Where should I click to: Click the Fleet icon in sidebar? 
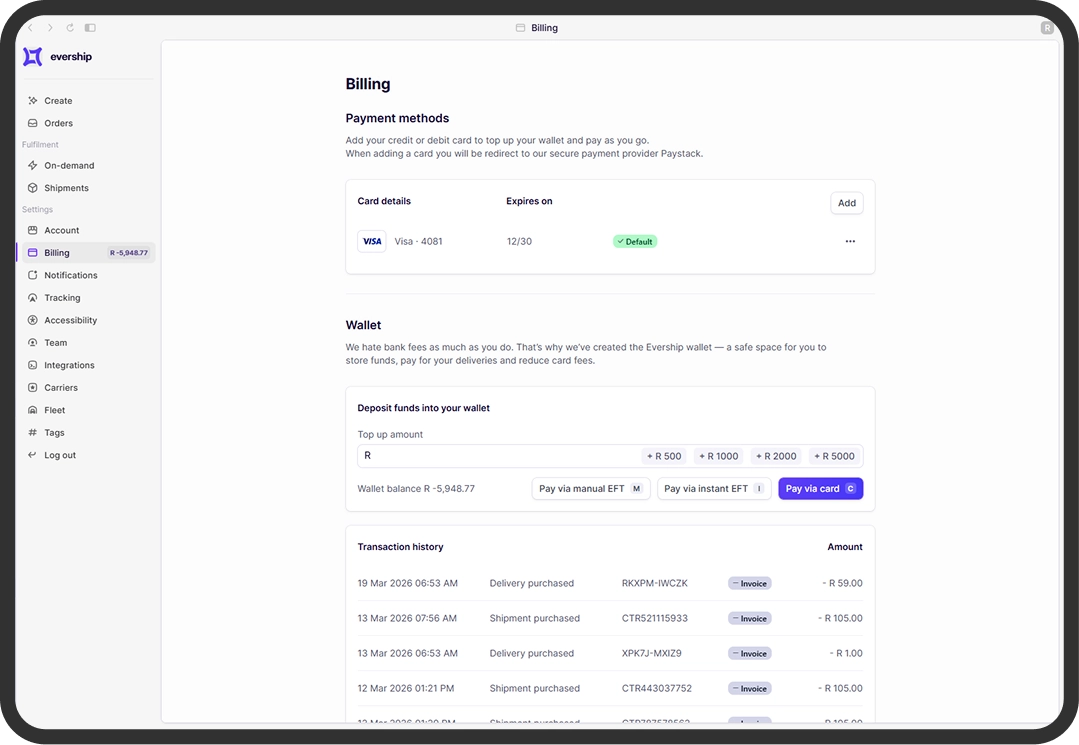click(x=33, y=411)
